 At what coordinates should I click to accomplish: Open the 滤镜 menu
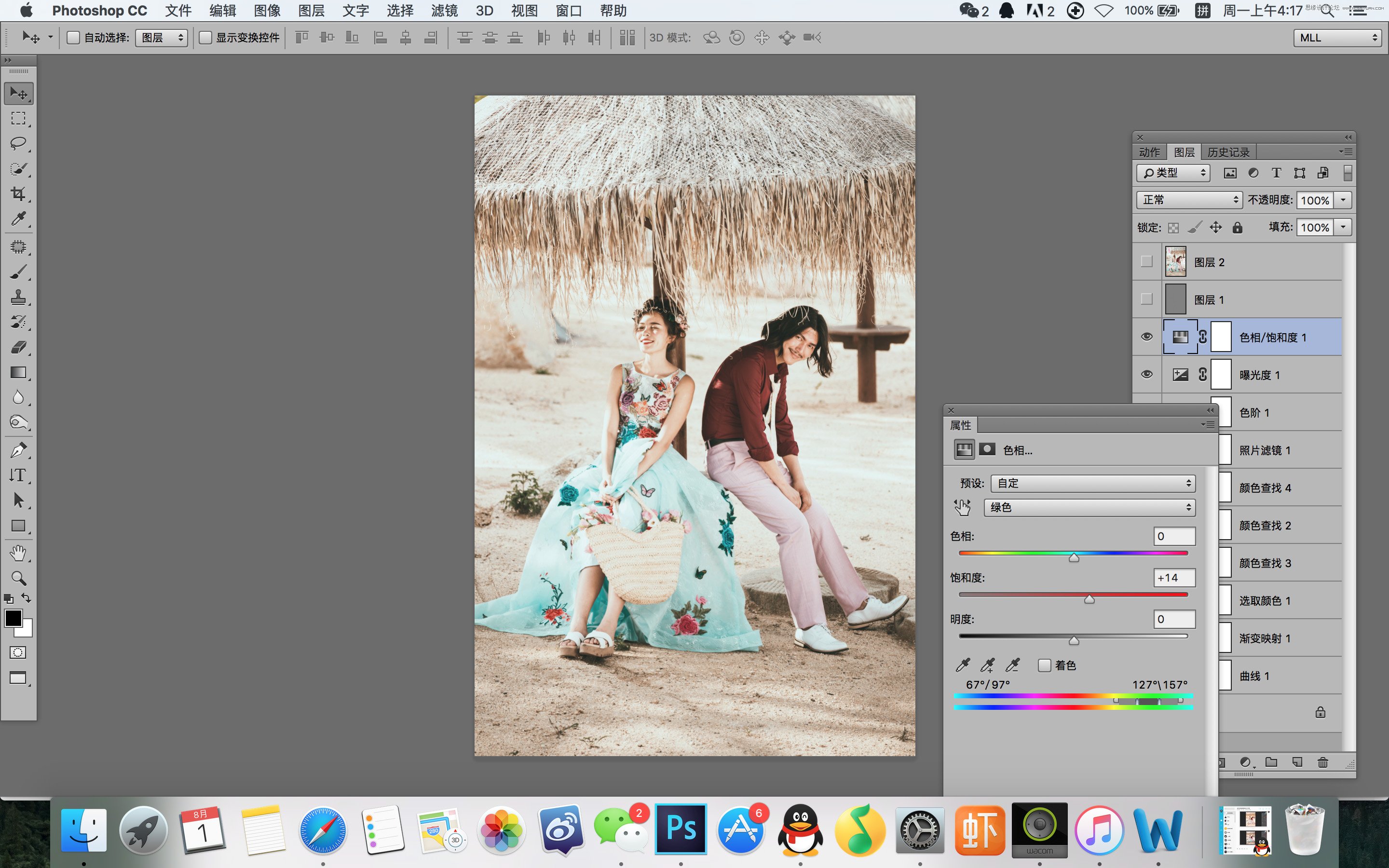(x=444, y=11)
